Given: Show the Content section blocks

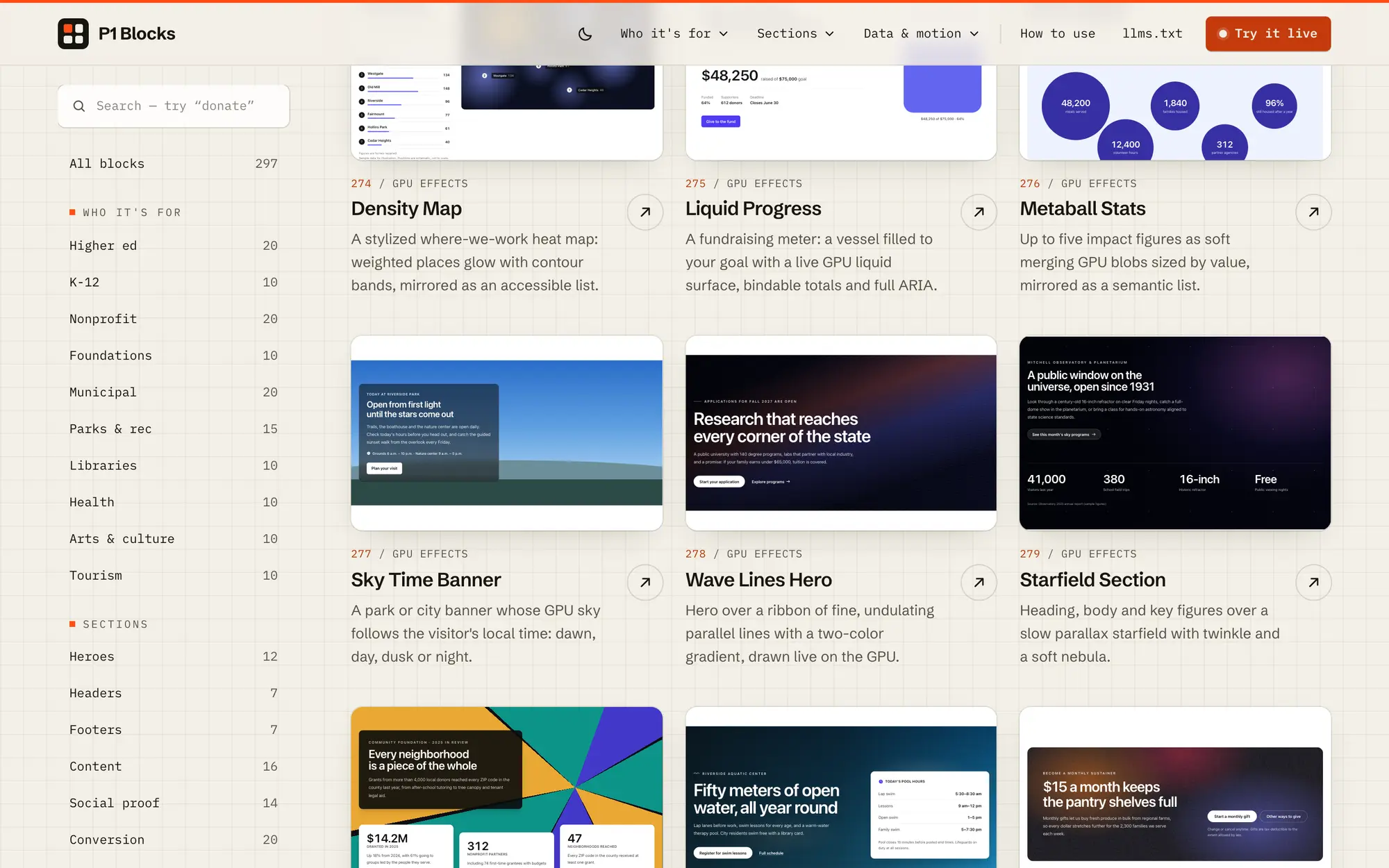Looking at the screenshot, I should click(174, 767).
